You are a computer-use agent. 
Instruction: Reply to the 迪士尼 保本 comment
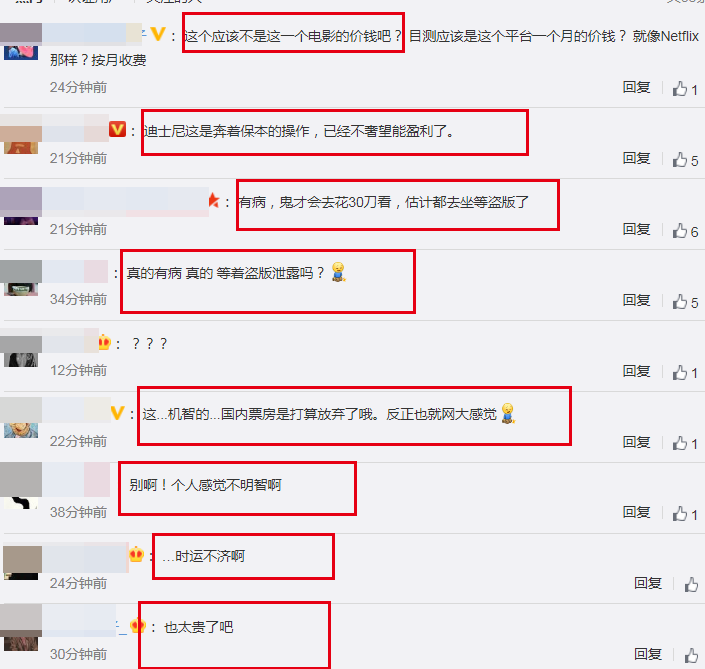636,158
